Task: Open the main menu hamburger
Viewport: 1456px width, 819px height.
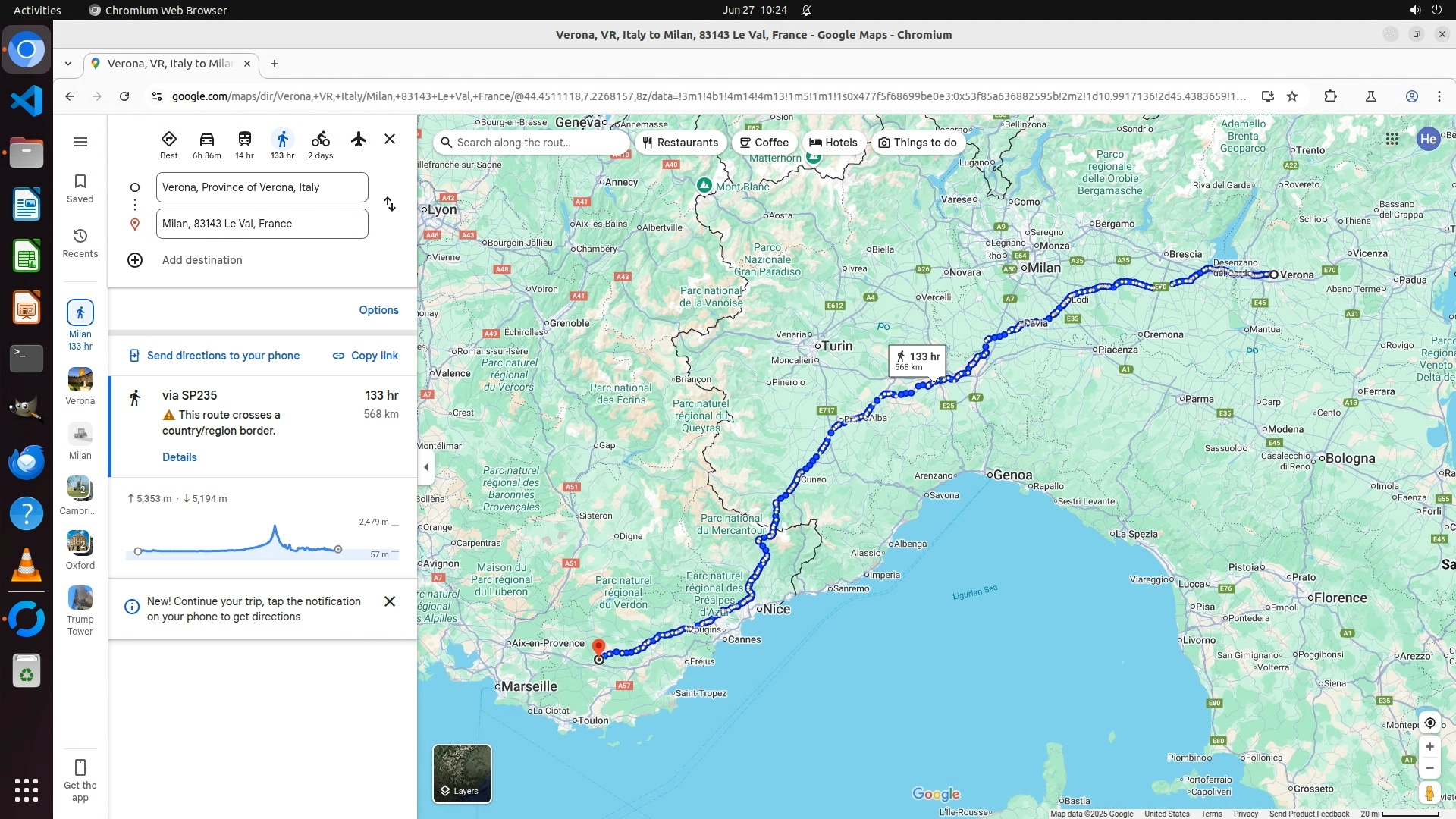Action: click(80, 142)
